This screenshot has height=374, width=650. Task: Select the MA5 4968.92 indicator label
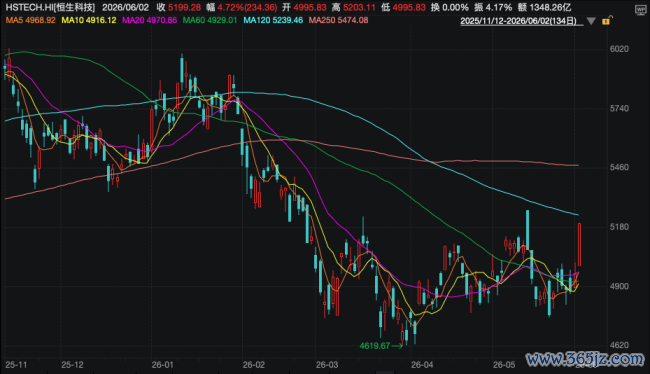click(30, 20)
